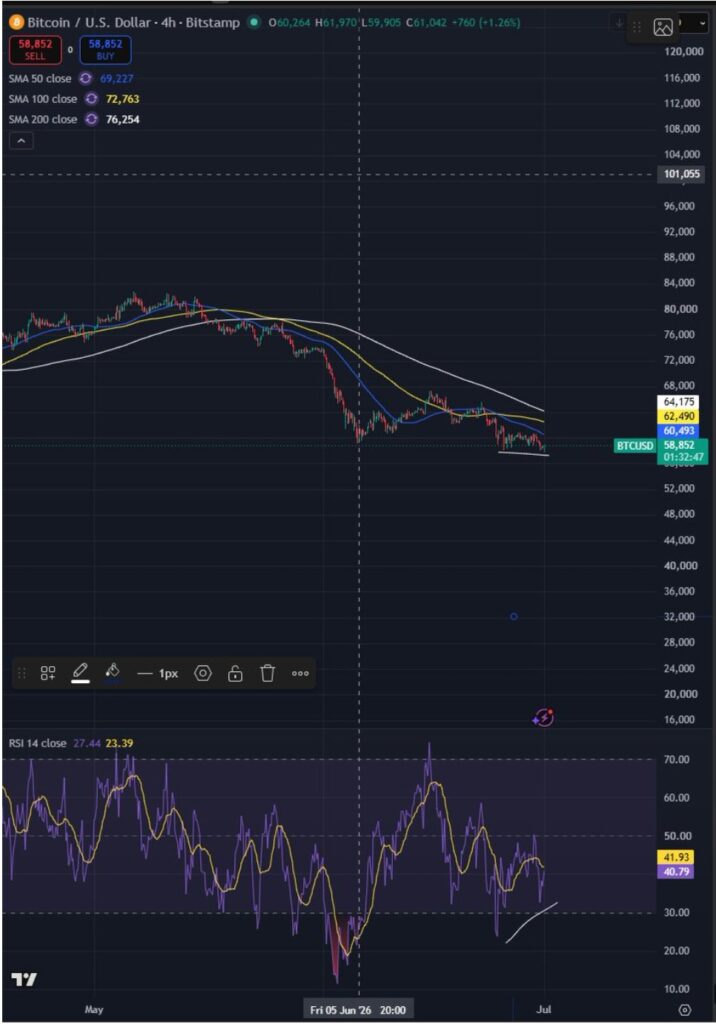This screenshot has width=716, height=1024.
Task: Open the drawing templates icon in floating toolbar
Action: pos(48,673)
